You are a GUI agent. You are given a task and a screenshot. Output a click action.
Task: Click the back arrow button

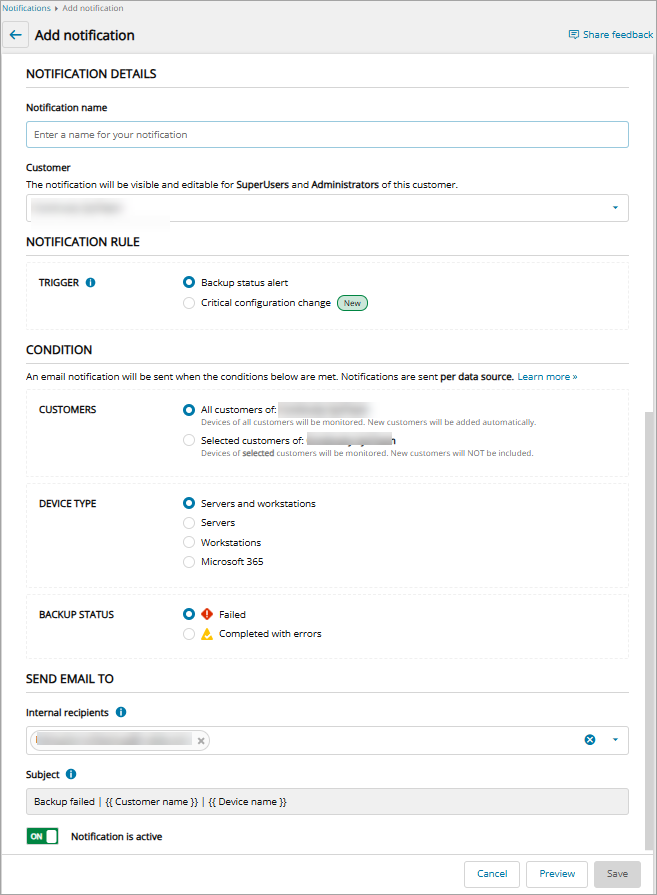tap(15, 35)
